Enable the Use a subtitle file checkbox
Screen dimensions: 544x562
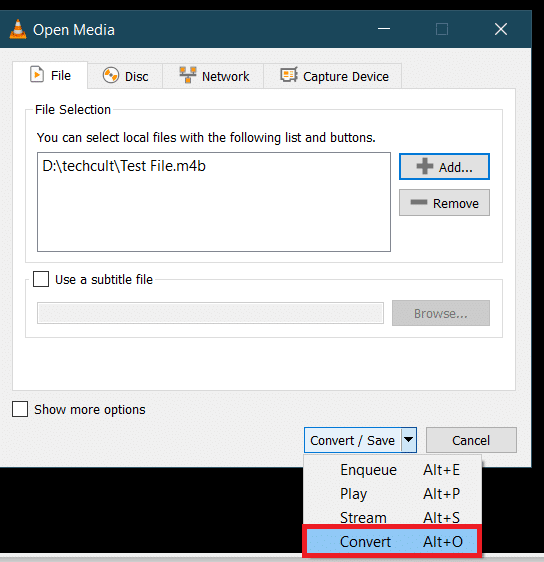pos(41,279)
